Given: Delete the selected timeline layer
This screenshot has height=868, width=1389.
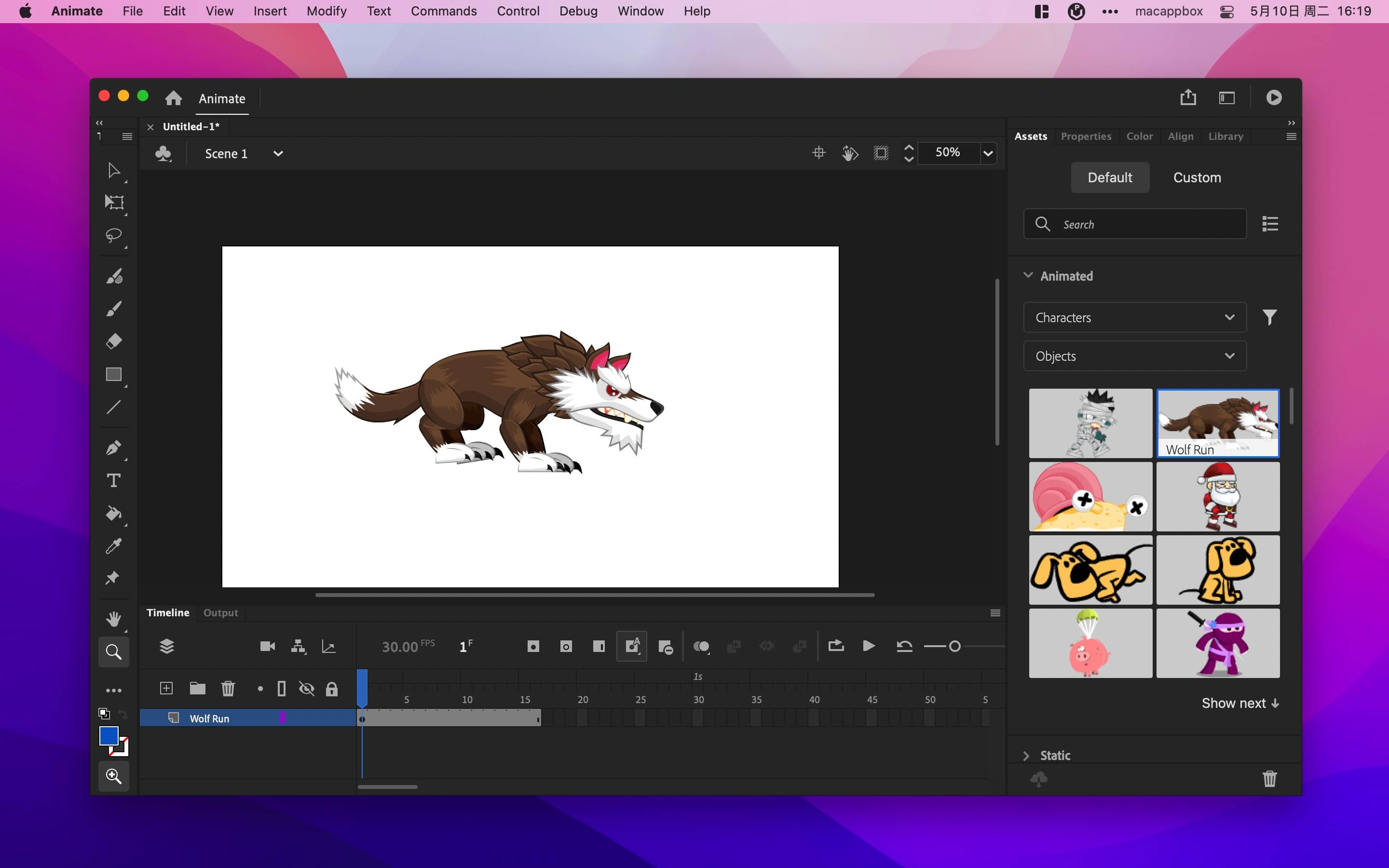Looking at the screenshot, I should coord(228,688).
